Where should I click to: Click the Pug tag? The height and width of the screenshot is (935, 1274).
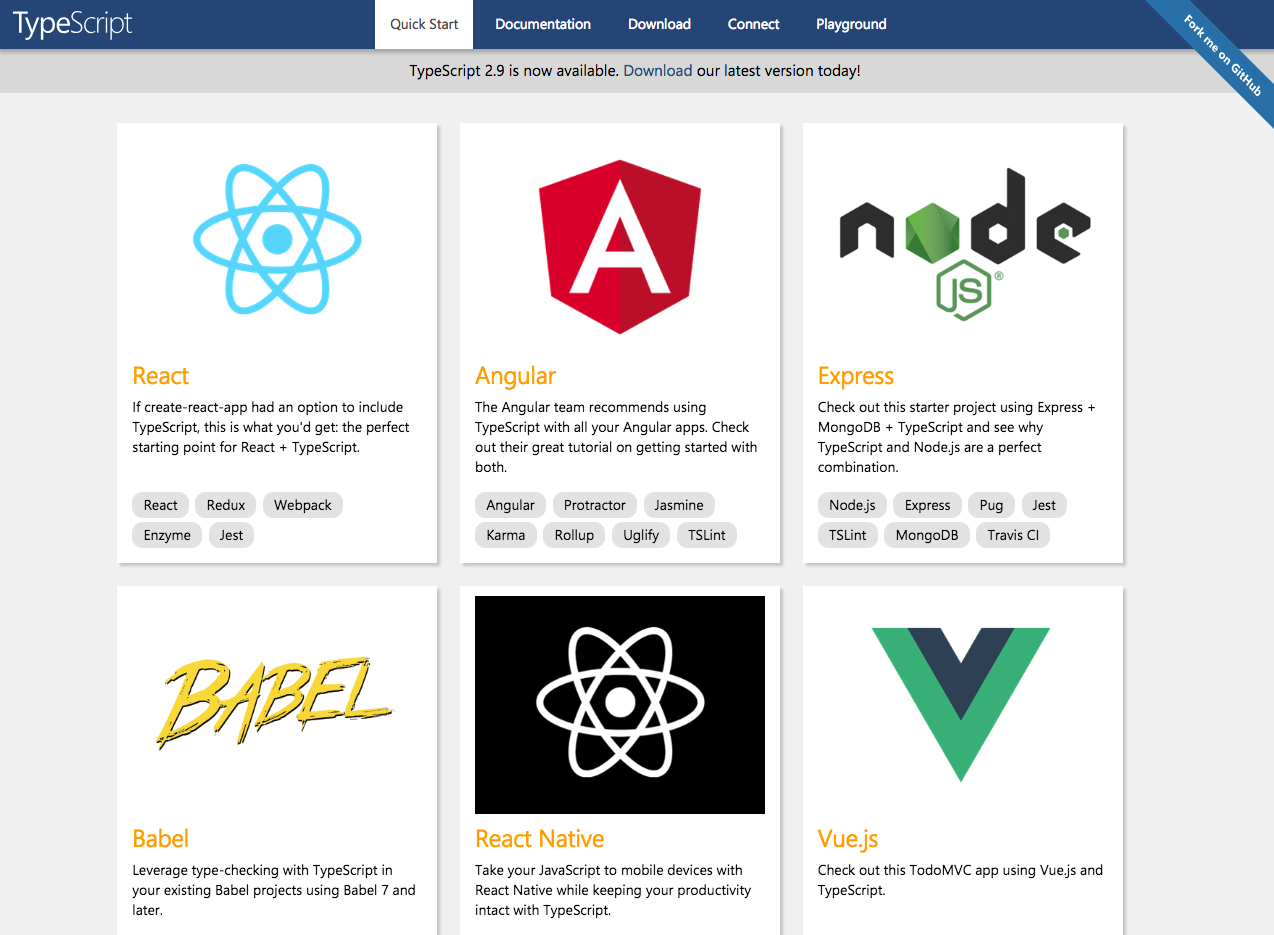coord(992,505)
